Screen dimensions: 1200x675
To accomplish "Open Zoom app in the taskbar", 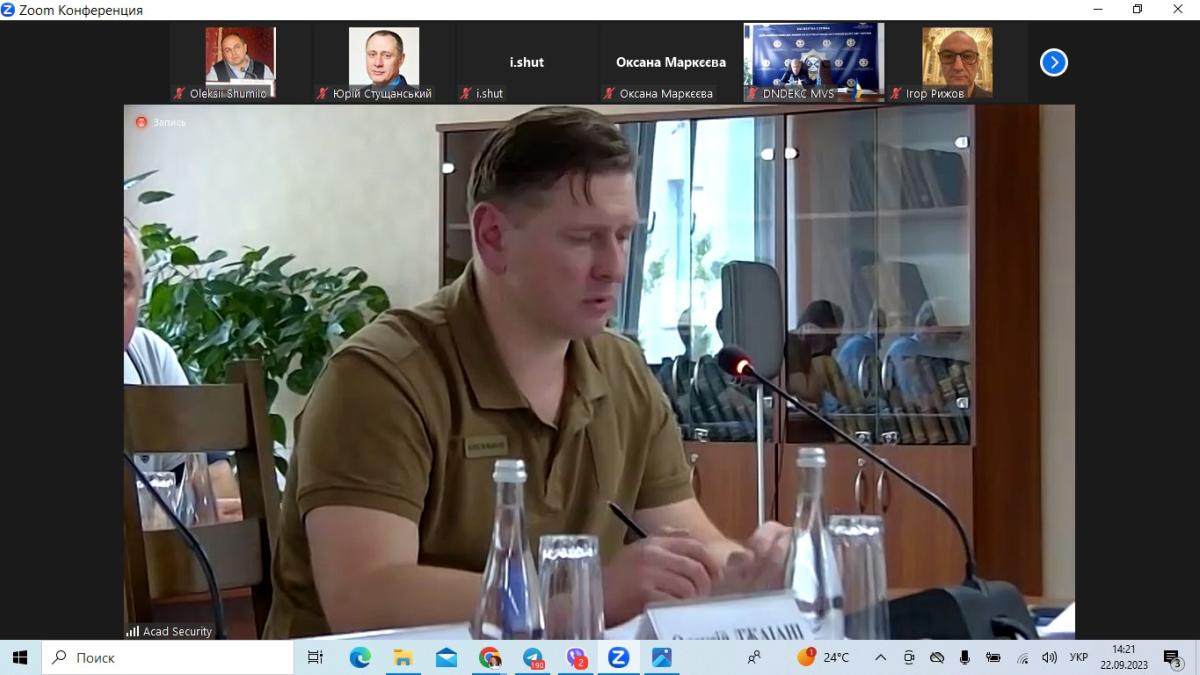I will [618, 657].
